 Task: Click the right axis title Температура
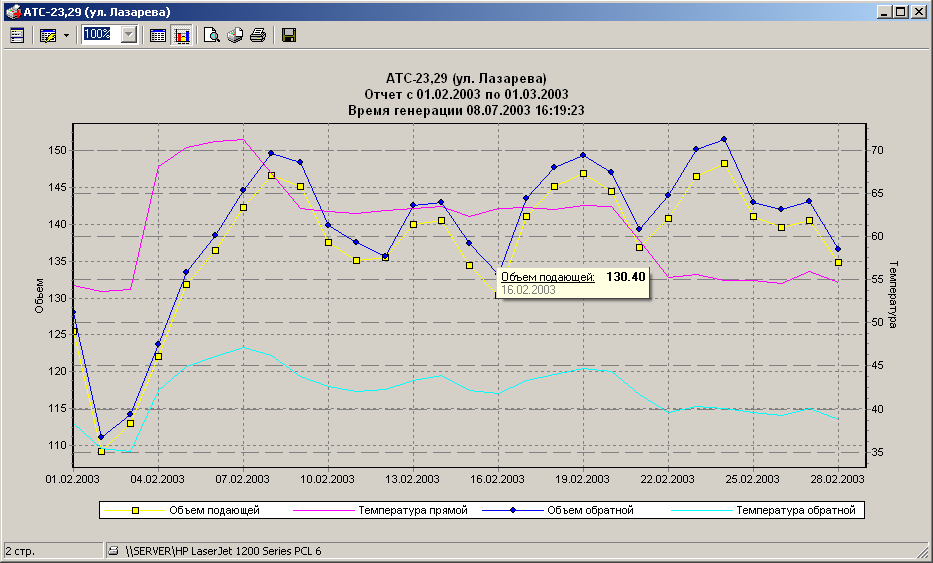point(893,294)
